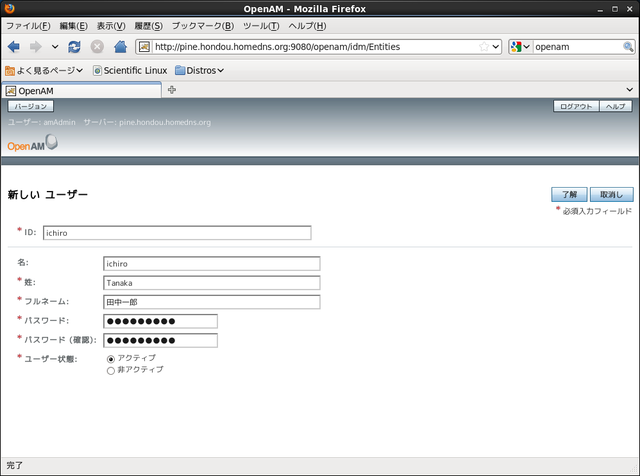The image size is (640, 476).
Task: Open the ブックマーク(B) menu
Action: pyautogui.click(x=203, y=25)
